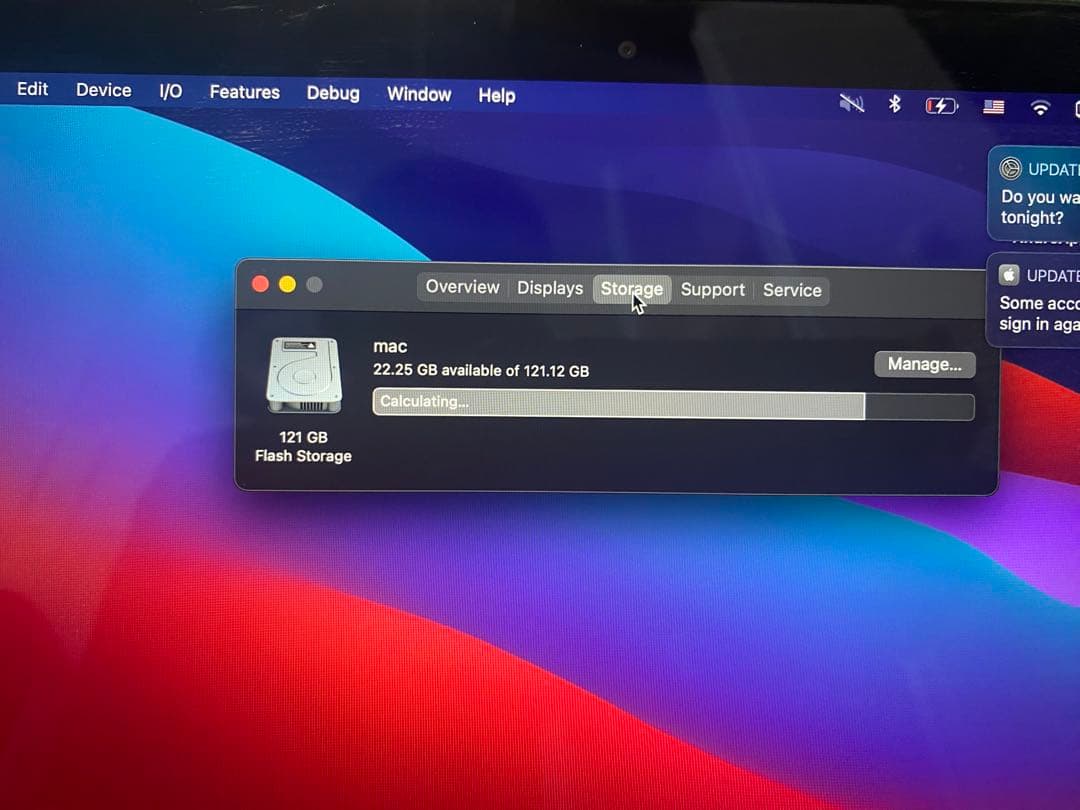Open the Window menu

click(418, 94)
